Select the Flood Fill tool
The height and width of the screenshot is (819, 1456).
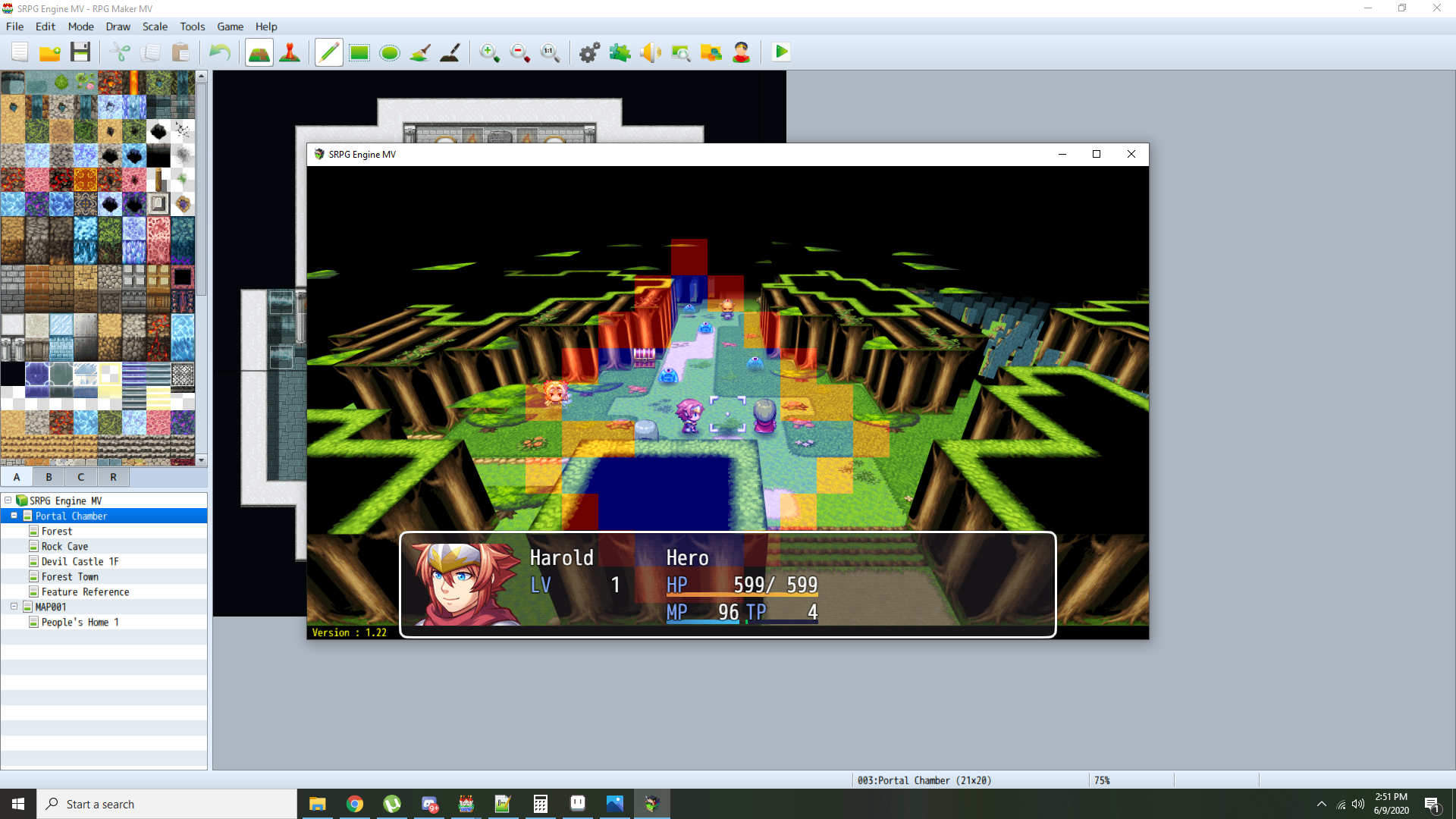(420, 52)
